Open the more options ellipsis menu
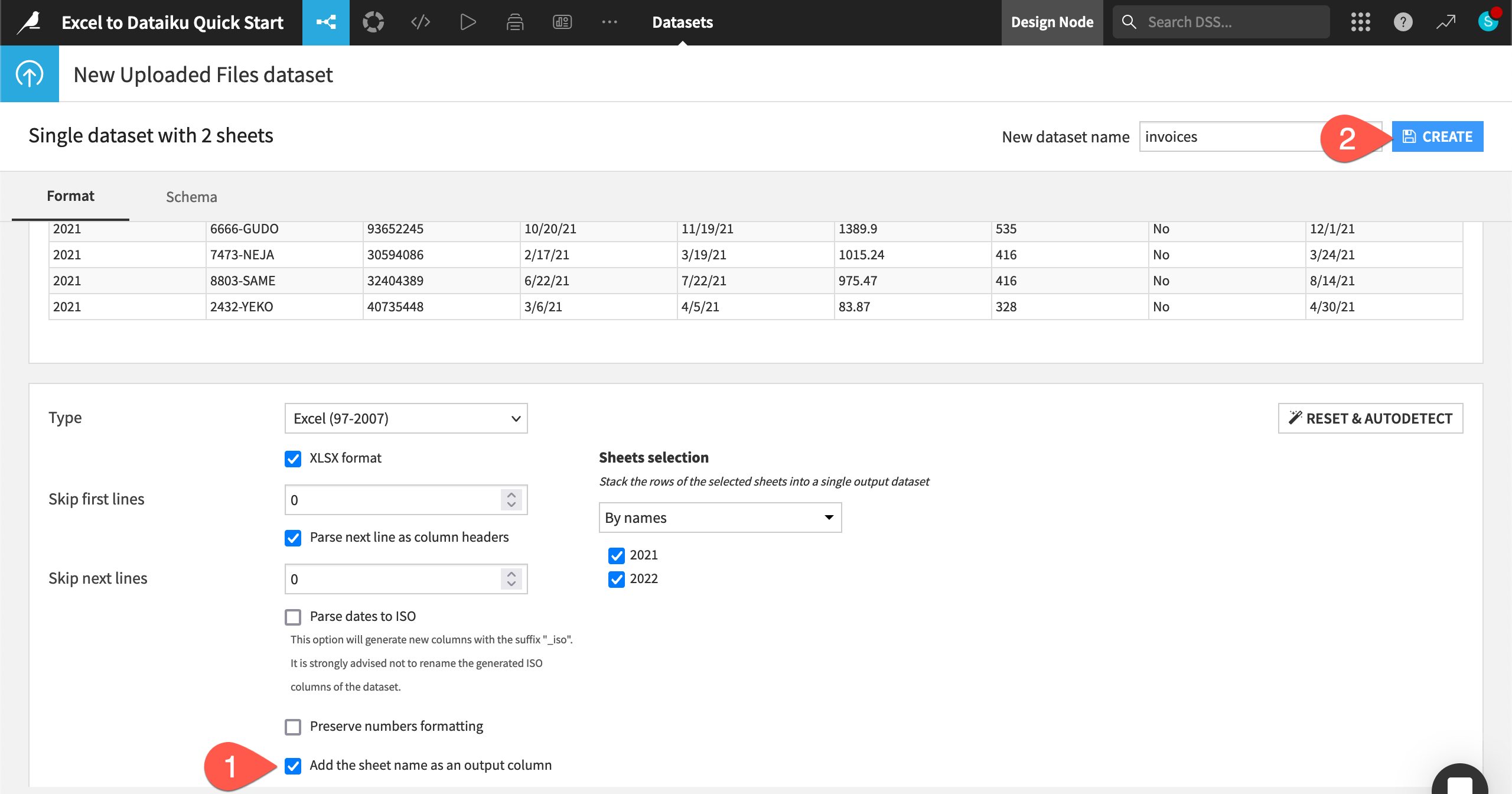Screen dimensions: 1512x794 click(609, 22)
